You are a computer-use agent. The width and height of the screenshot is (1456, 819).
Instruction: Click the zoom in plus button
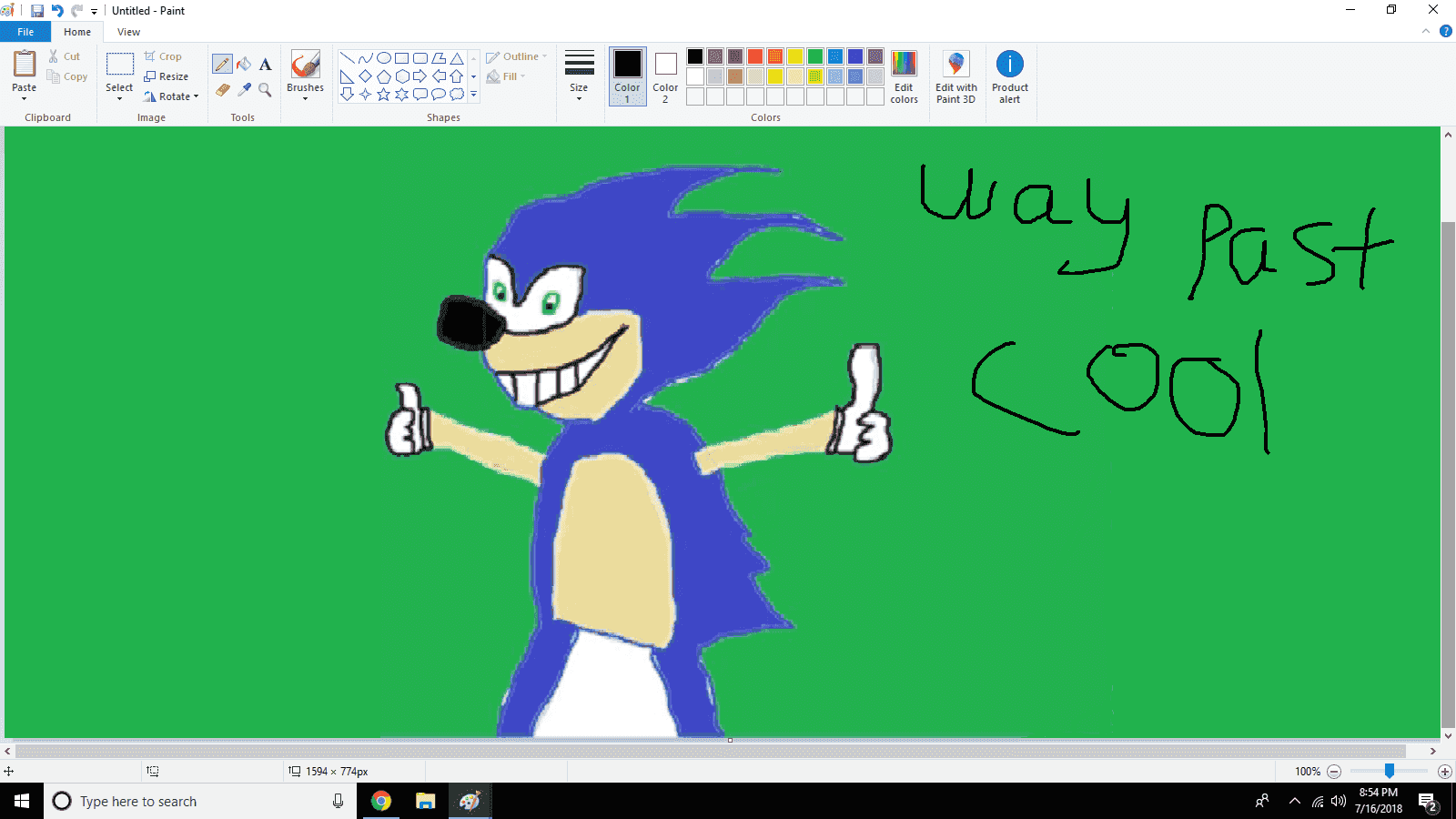[x=1444, y=772]
